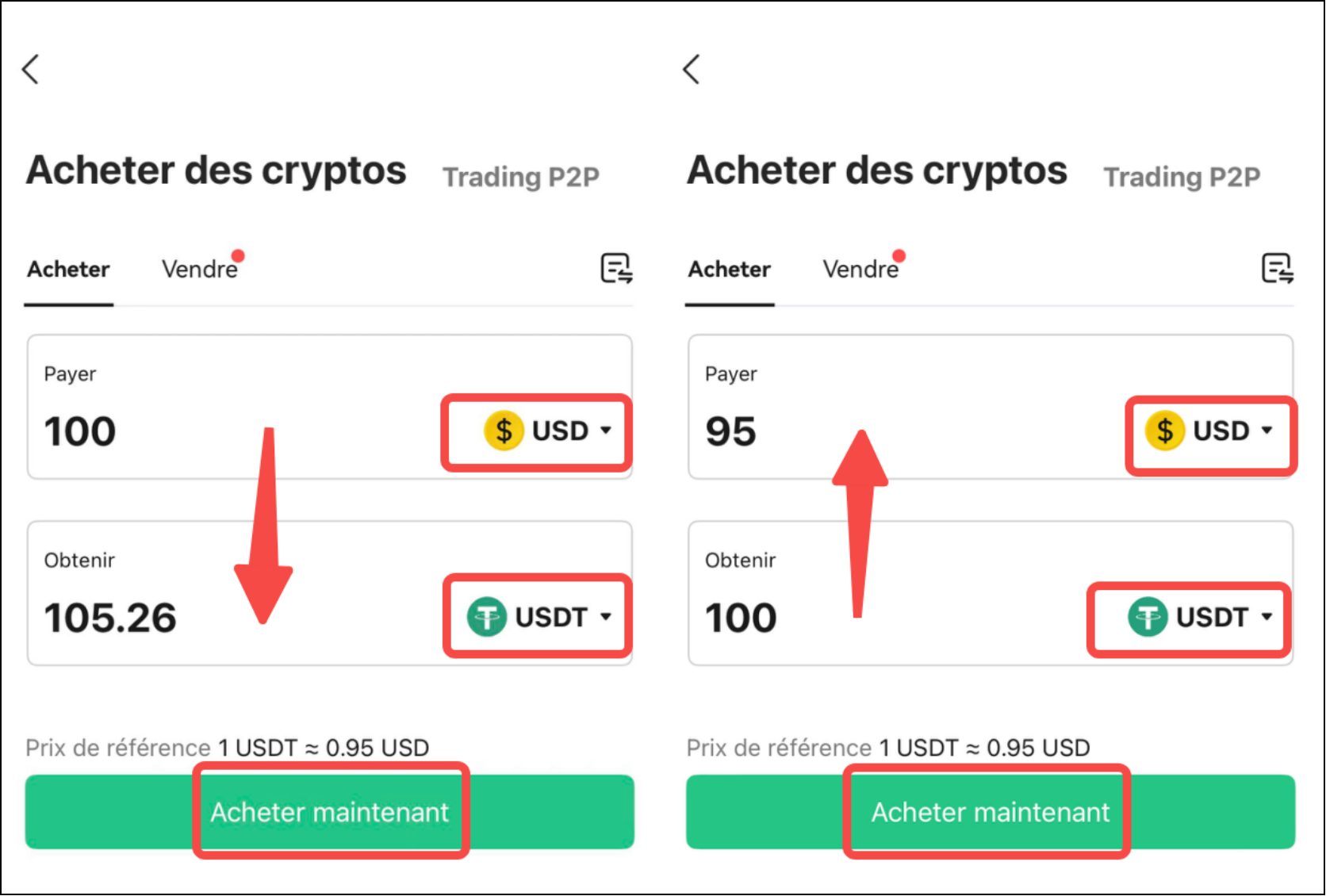Click the green Tether icon in the right panel
The image size is (1326, 896).
point(1148,617)
